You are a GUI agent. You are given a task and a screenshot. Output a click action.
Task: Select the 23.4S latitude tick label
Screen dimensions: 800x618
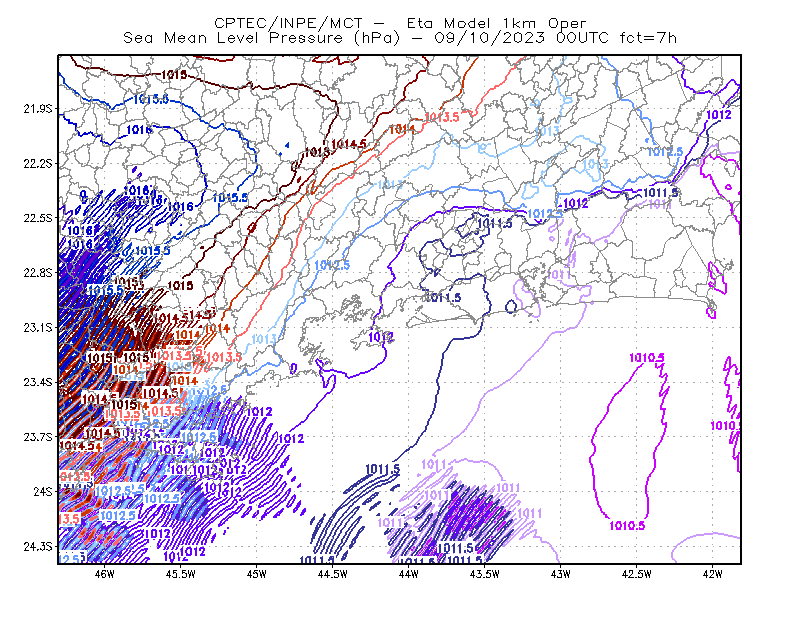38,382
